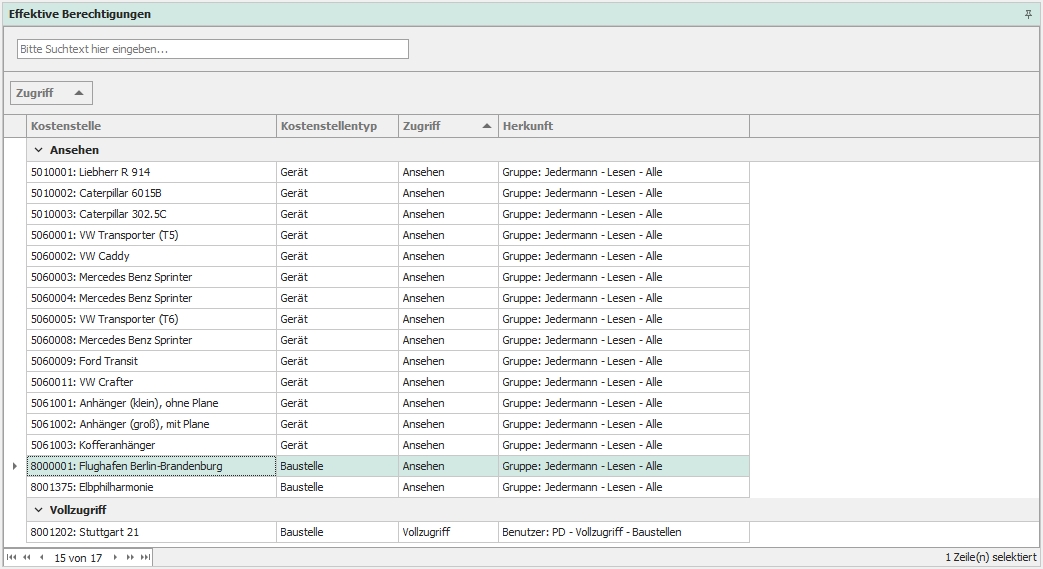The height and width of the screenshot is (569, 1043).
Task: Go to the previous record
Action: pos(41,558)
